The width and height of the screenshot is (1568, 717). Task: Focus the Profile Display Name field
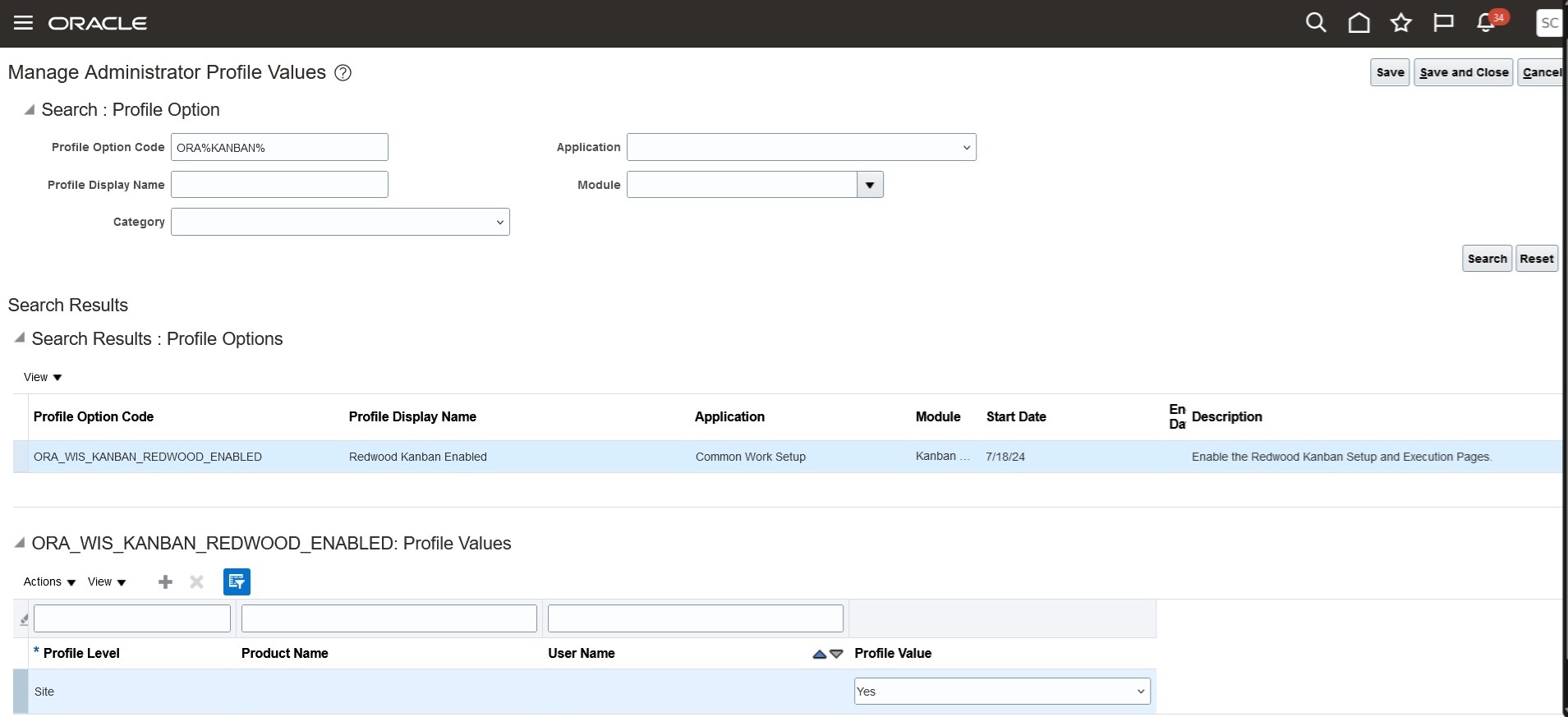pyautogui.click(x=279, y=185)
